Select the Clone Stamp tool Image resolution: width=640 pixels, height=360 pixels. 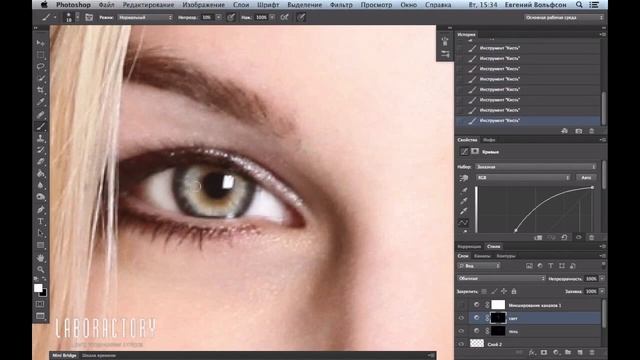pos(40,138)
